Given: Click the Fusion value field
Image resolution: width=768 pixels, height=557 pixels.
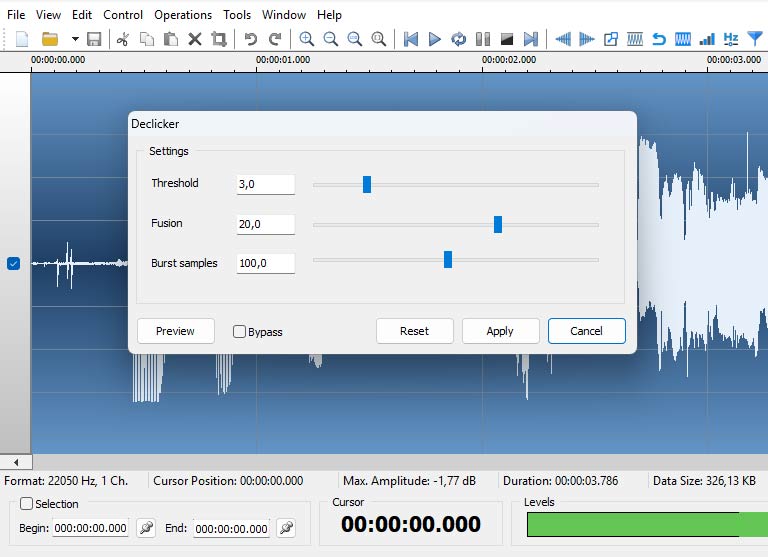Looking at the screenshot, I should (266, 224).
